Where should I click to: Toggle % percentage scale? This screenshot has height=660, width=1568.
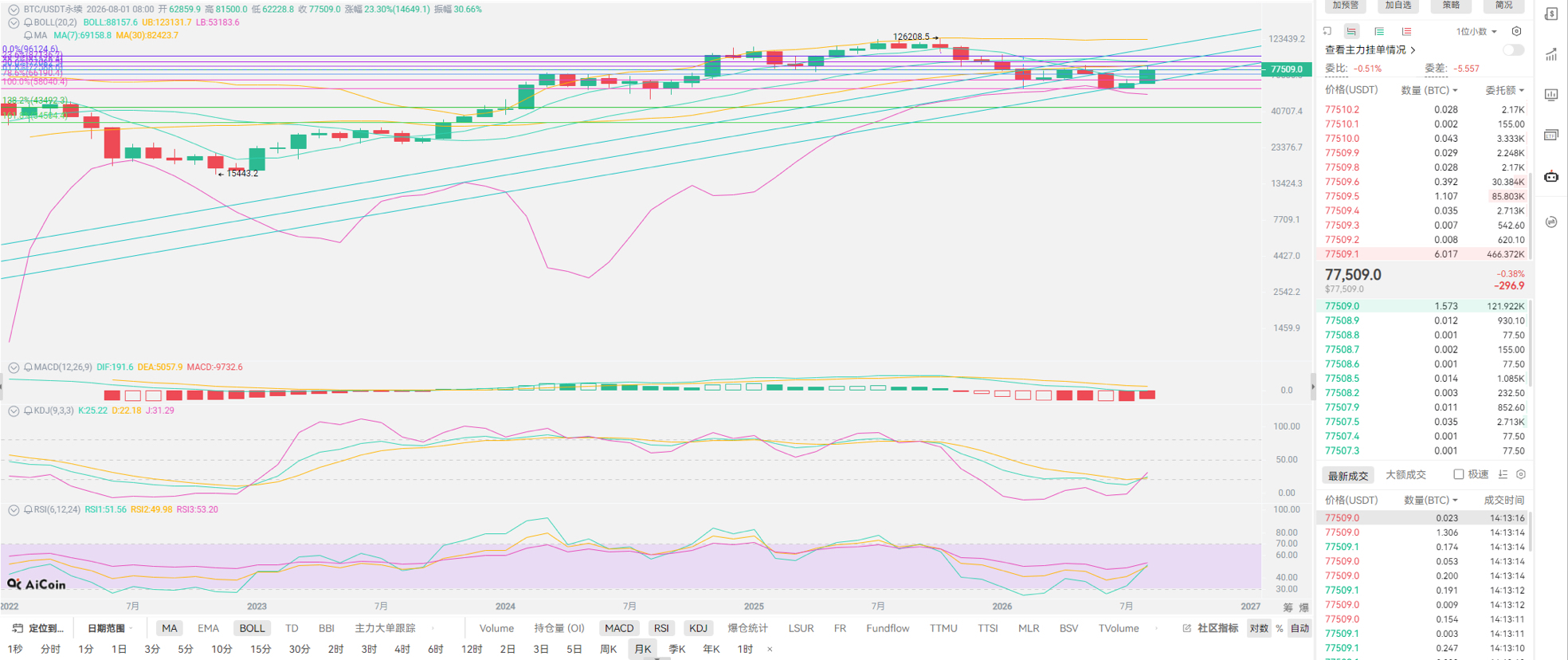point(1280,628)
